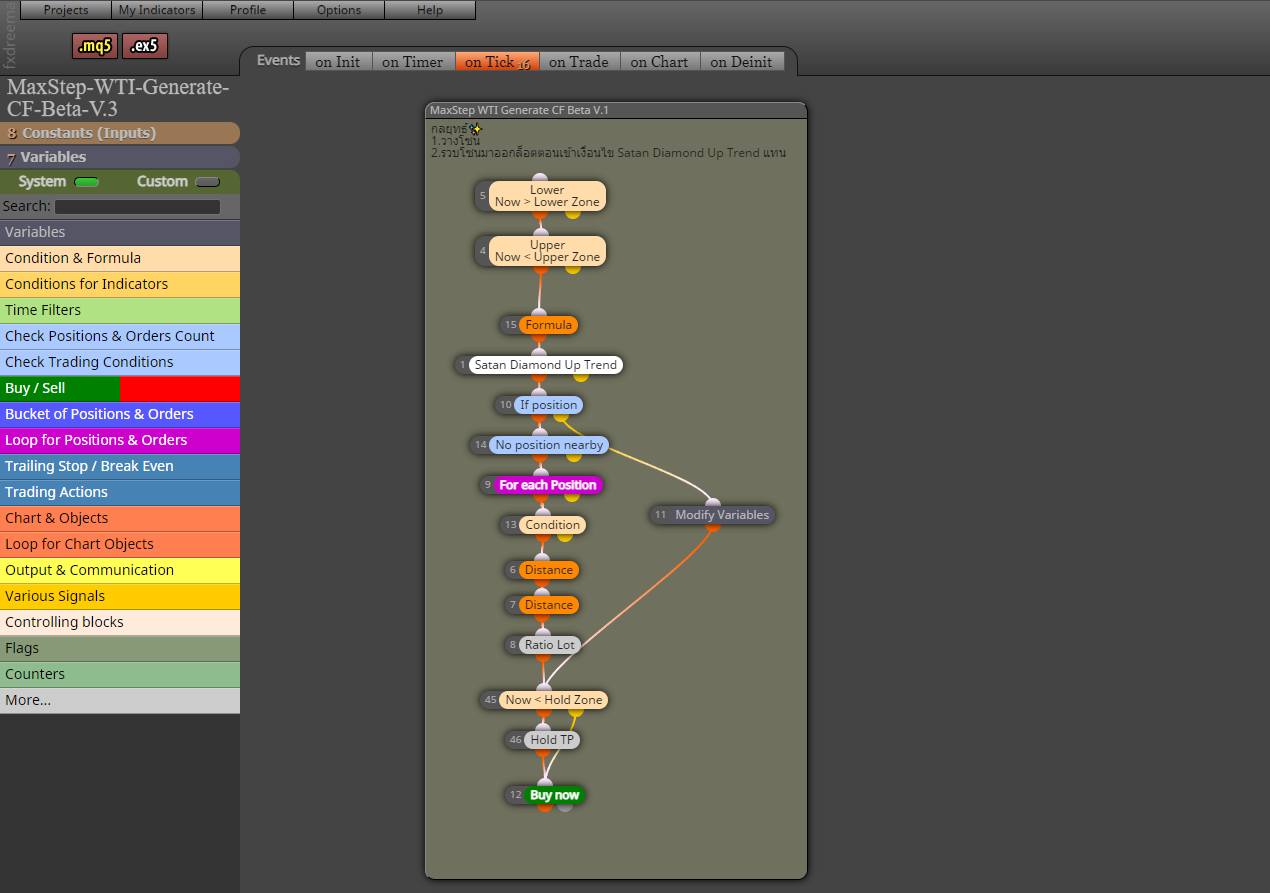1270x893 pixels.
Task: Open Check Positions & Orders Count category
Action: click(120, 336)
